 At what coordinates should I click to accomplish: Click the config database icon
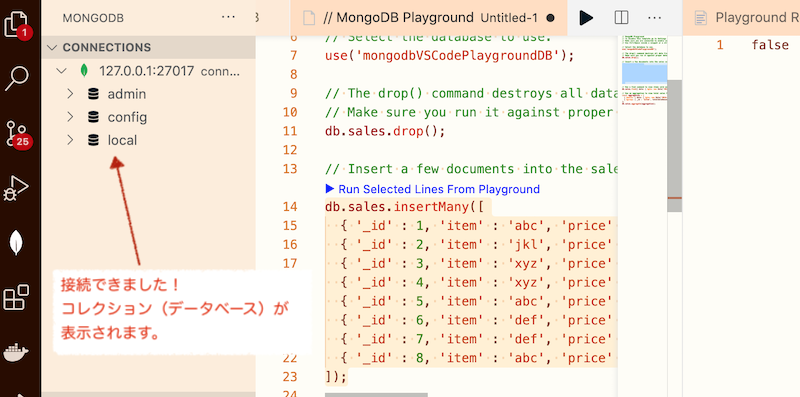[93, 117]
